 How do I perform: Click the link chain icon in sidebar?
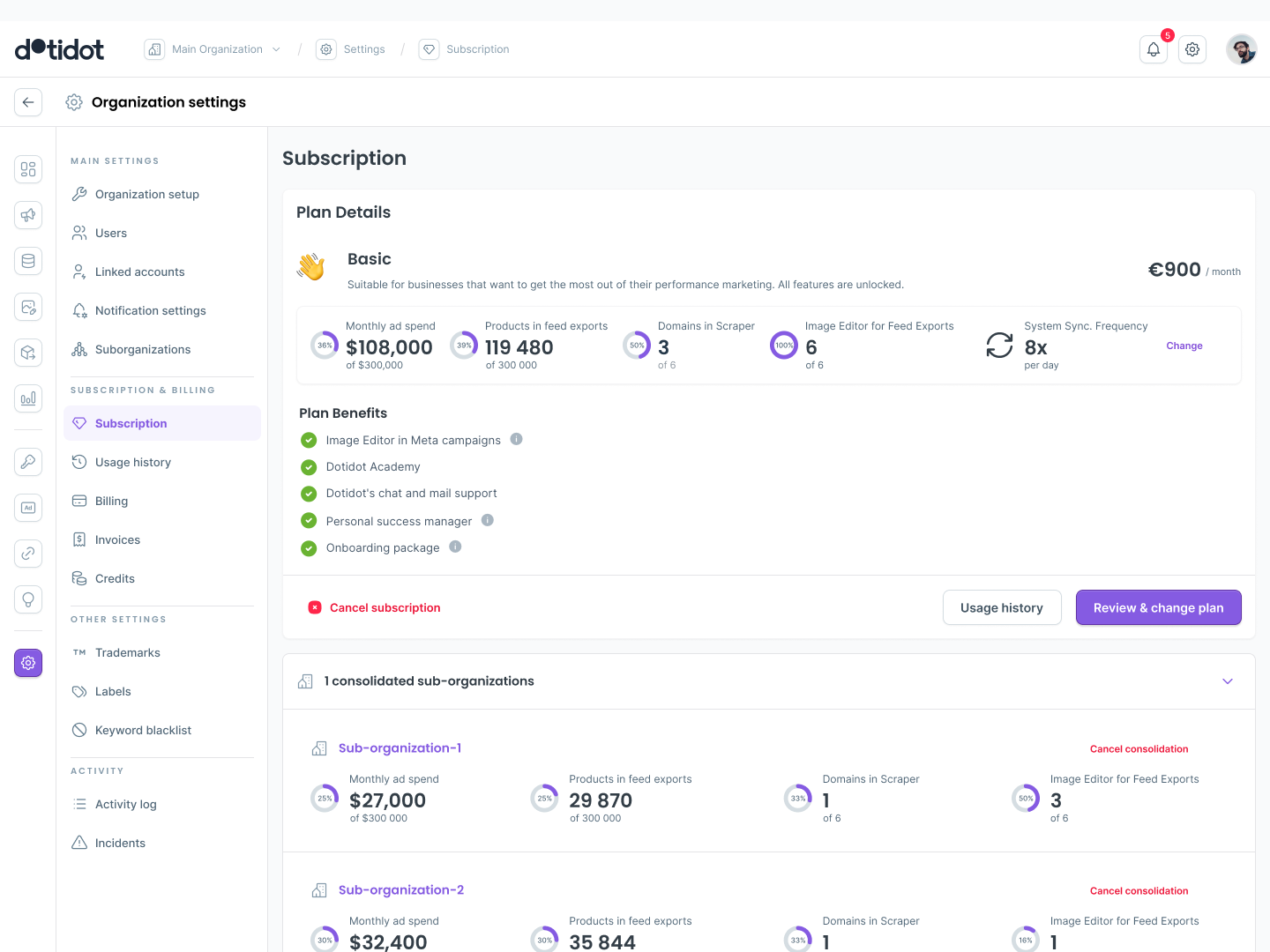point(28,554)
